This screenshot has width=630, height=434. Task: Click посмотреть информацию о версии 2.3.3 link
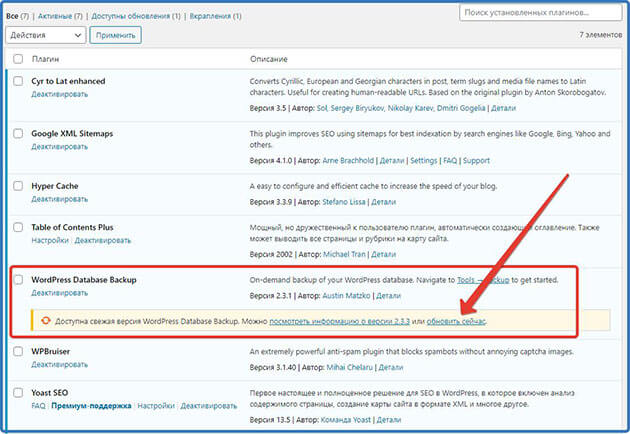click(x=340, y=321)
